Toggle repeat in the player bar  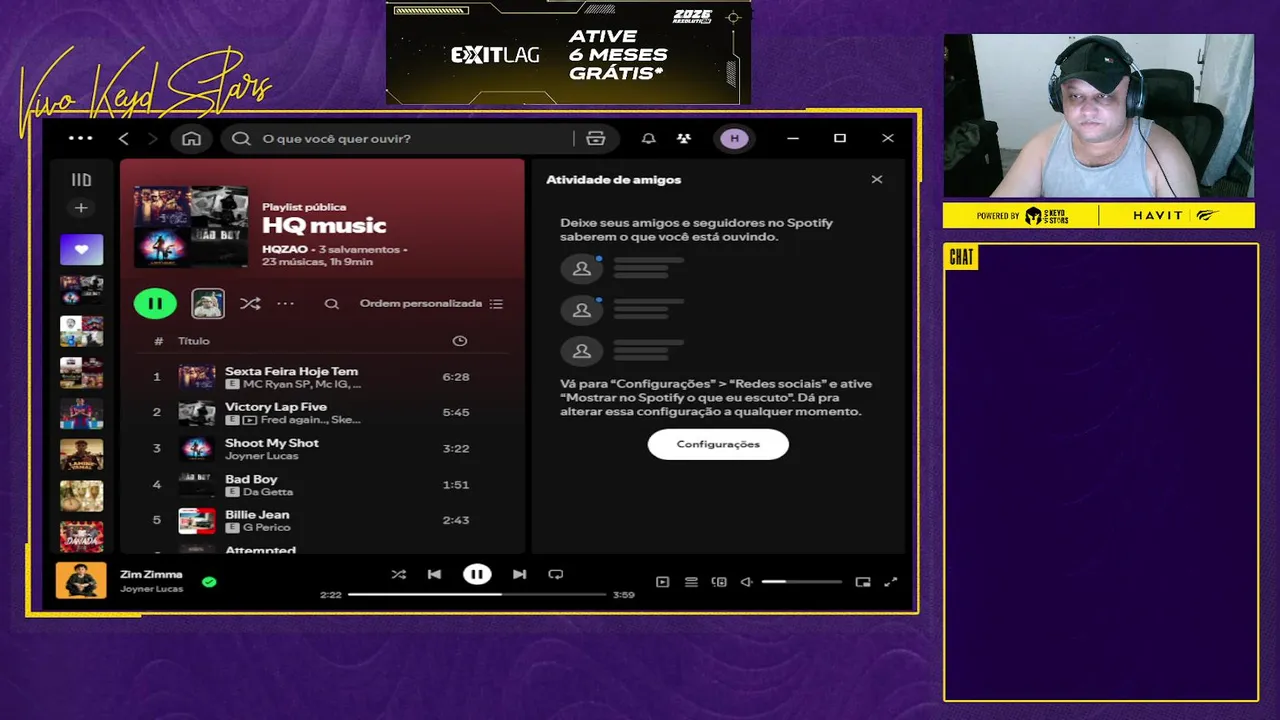[556, 574]
